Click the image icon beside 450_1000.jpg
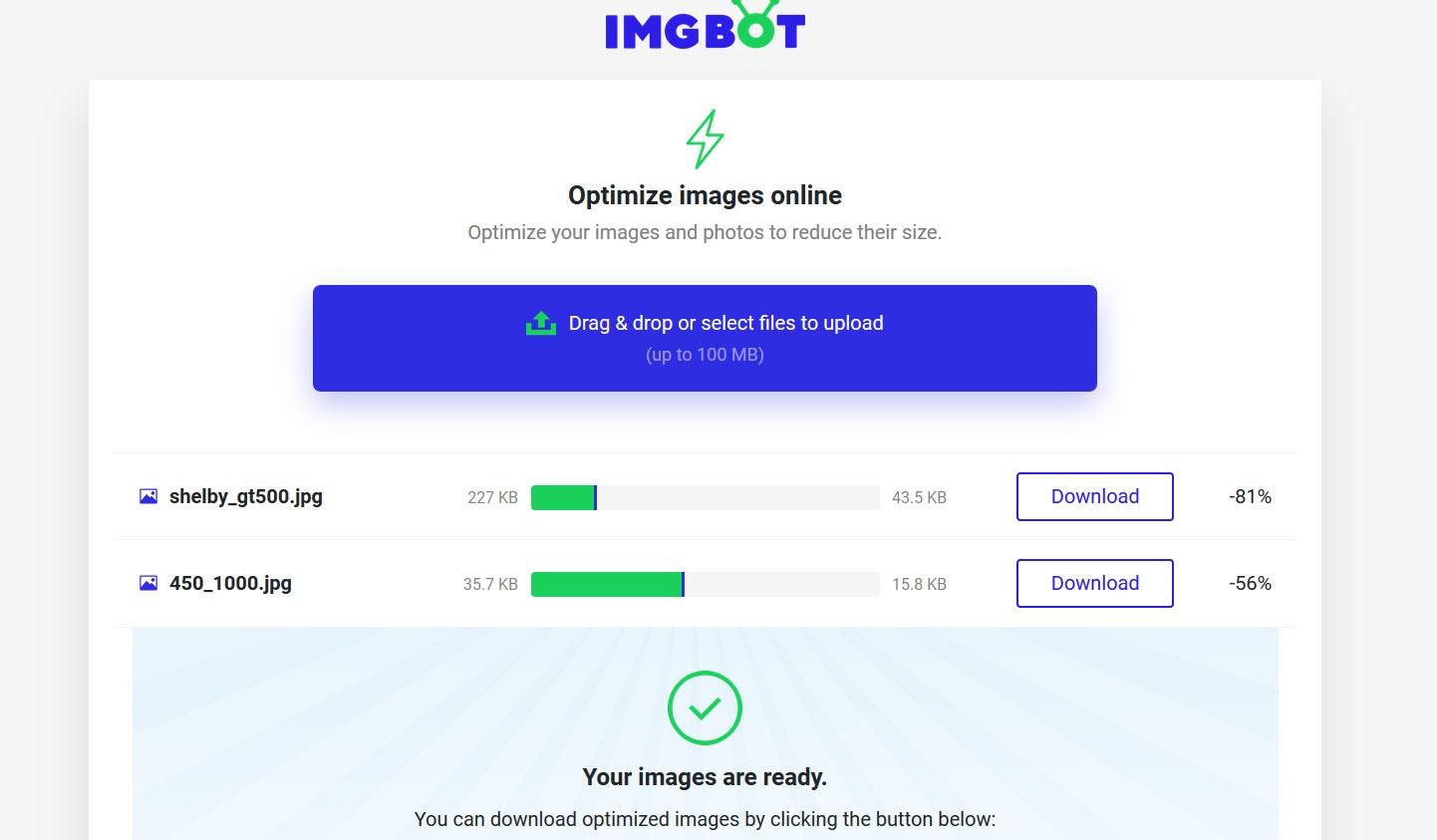Viewport: 1437px width, 840px height. [148, 583]
